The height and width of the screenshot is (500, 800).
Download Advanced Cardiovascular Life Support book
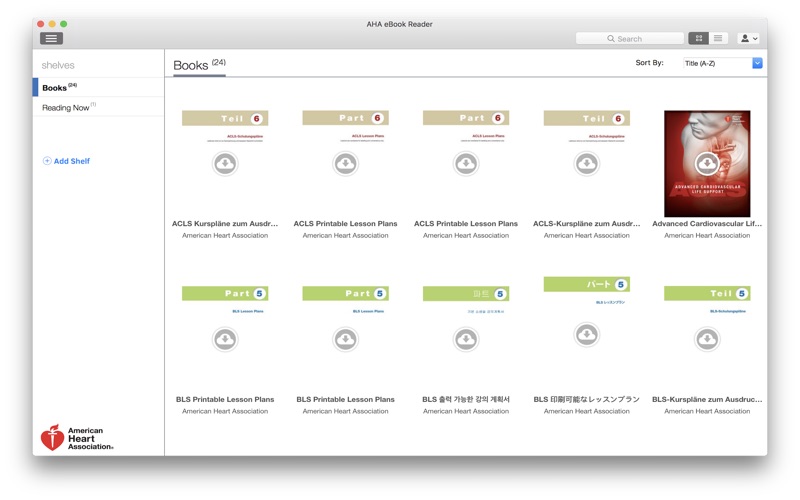pyautogui.click(x=707, y=164)
